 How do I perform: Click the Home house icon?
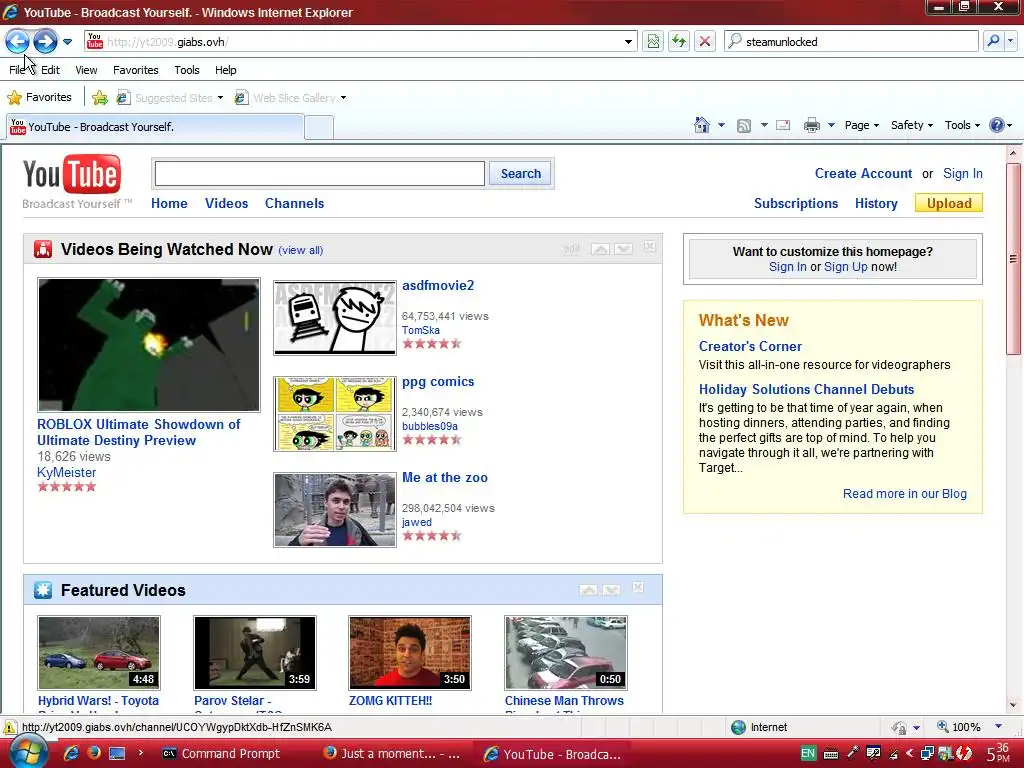pos(702,125)
